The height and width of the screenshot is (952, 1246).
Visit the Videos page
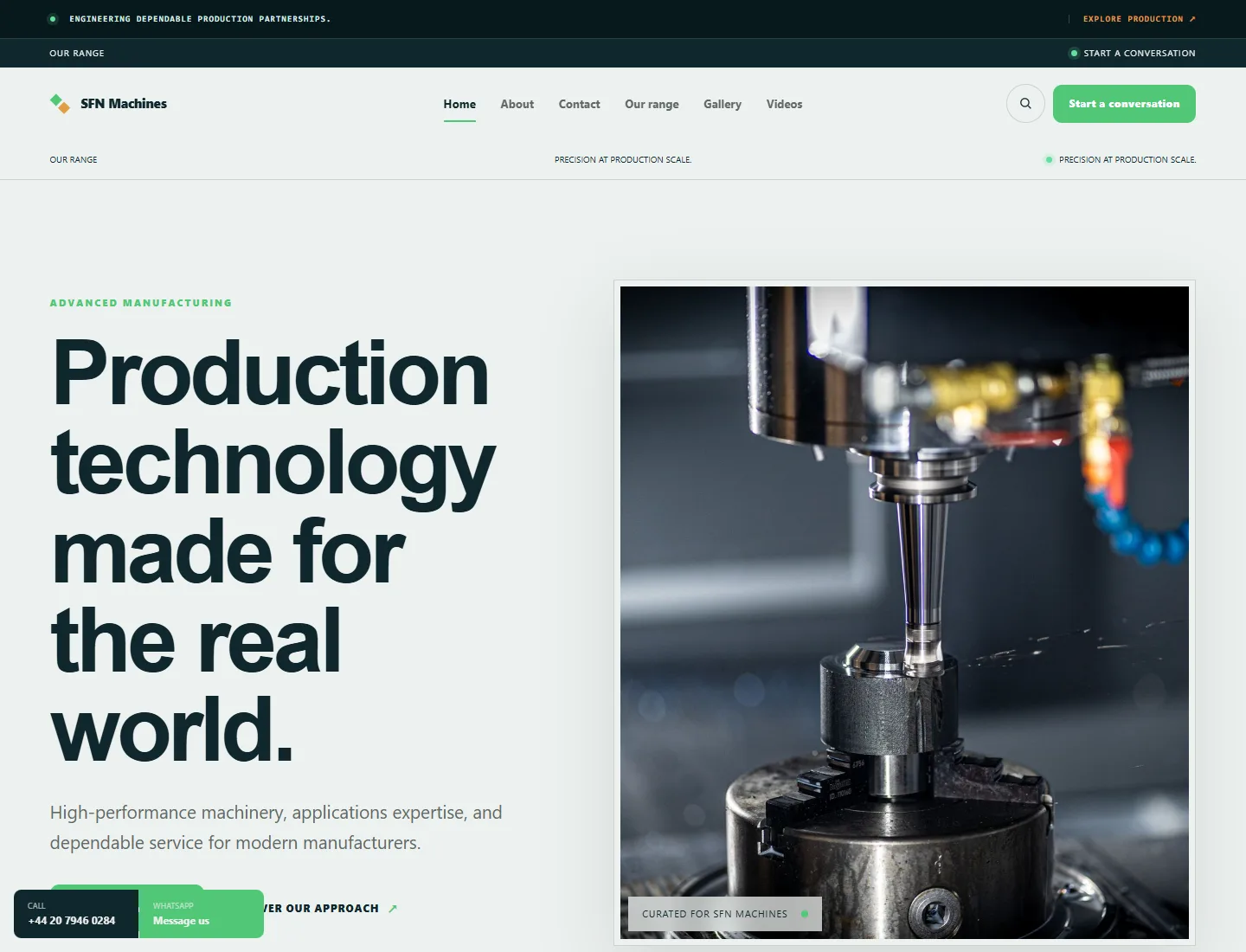pos(784,104)
